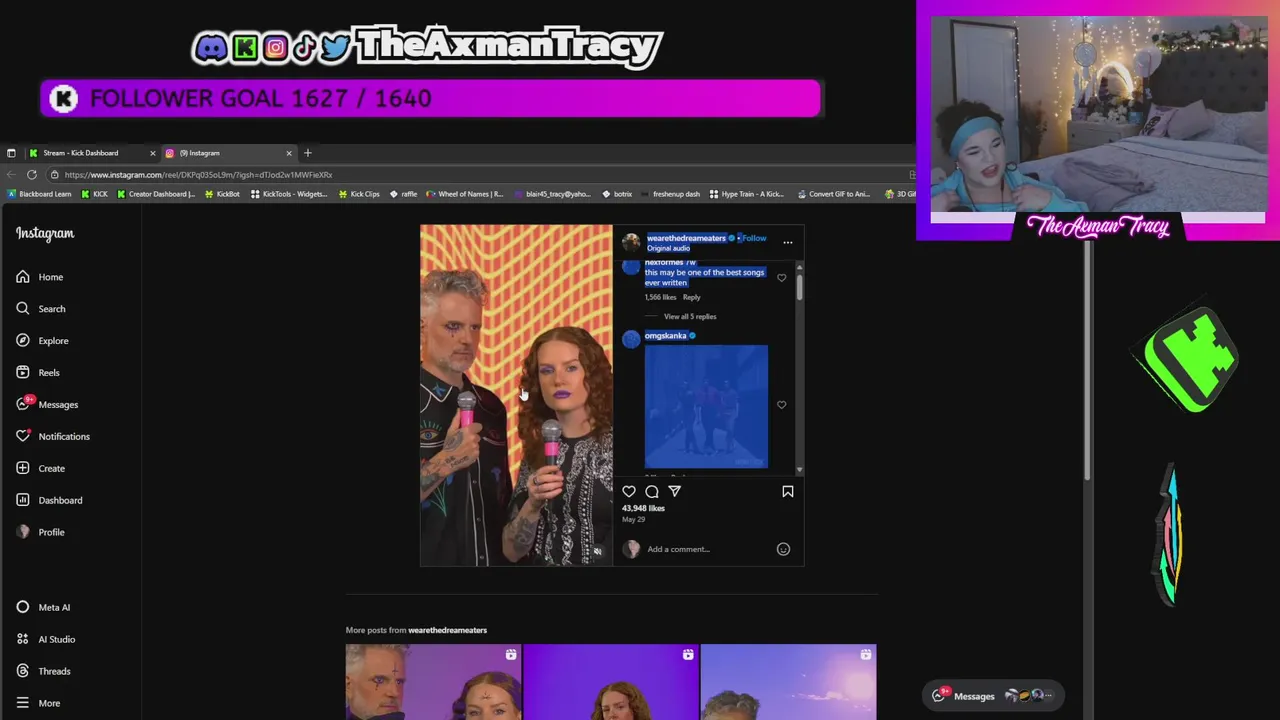Image resolution: width=1280 pixels, height=720 pixels.
Task: Open the Blackboard Learn bookmark
Action: coord(39,194)
